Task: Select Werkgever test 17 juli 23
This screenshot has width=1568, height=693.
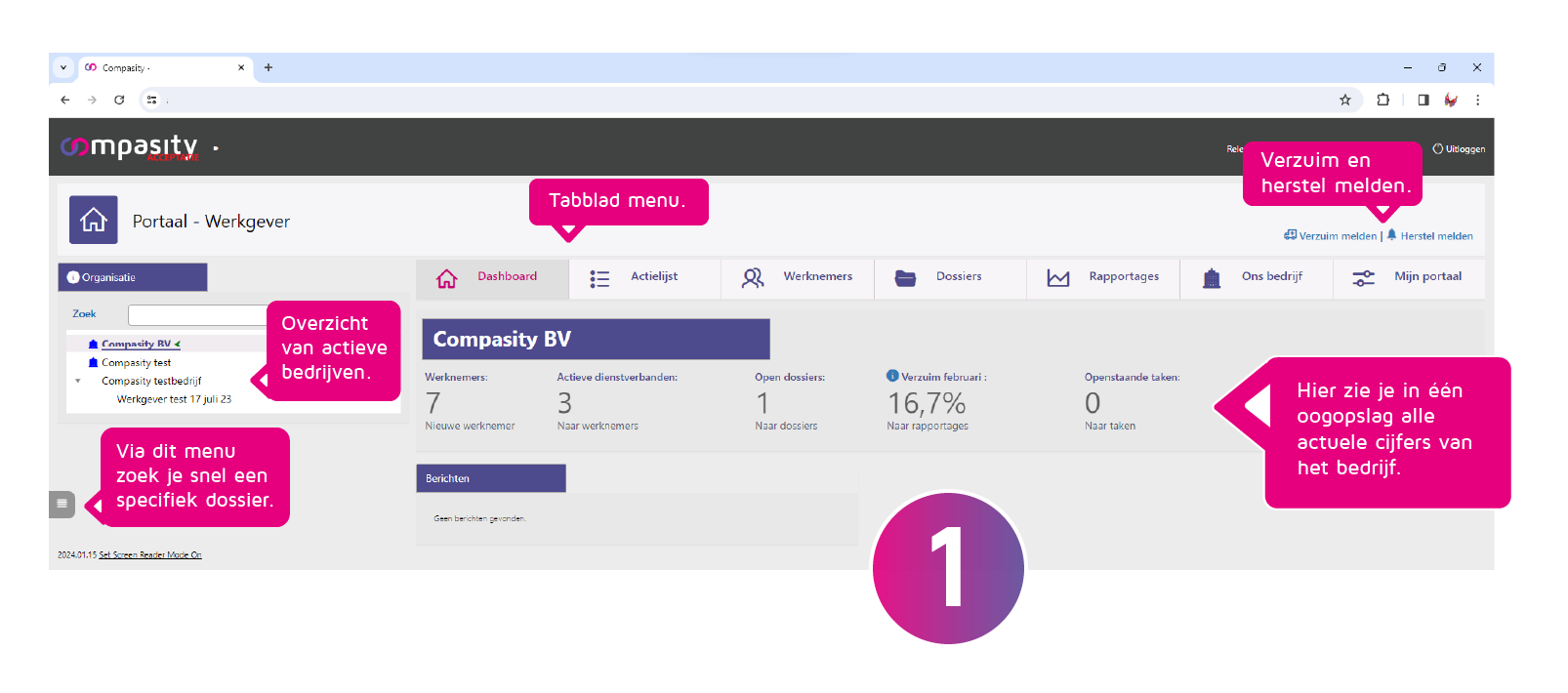Action: tap(174, 399)
